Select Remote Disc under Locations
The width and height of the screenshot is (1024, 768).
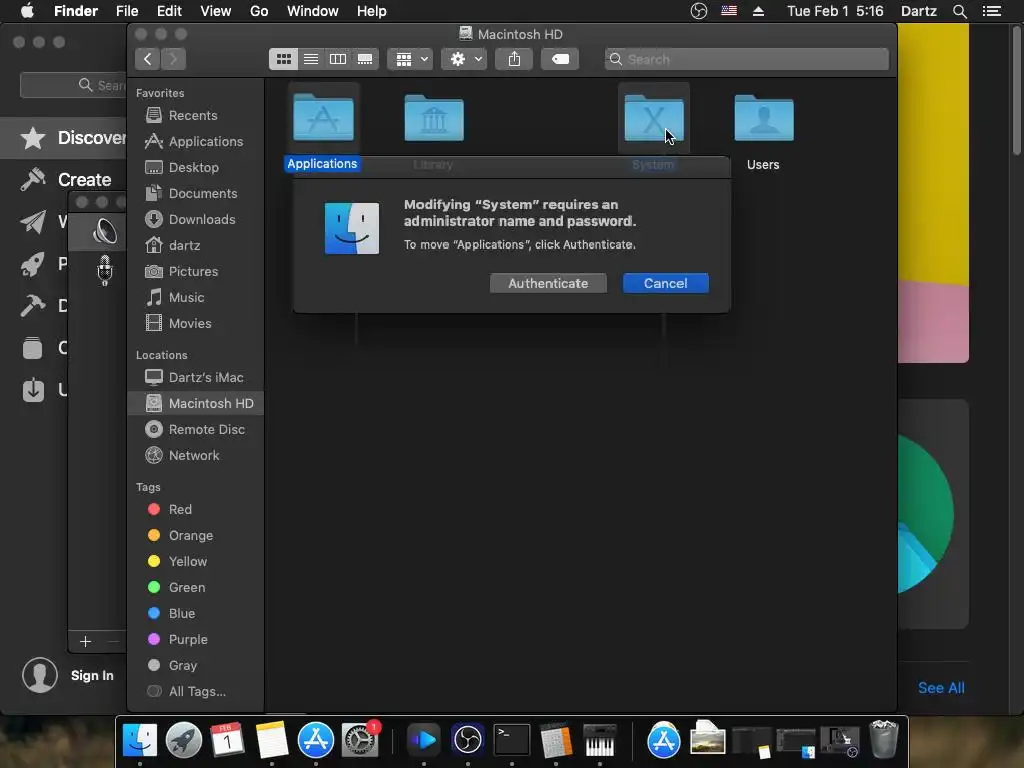pyautogui.click(x=196, y=430)
